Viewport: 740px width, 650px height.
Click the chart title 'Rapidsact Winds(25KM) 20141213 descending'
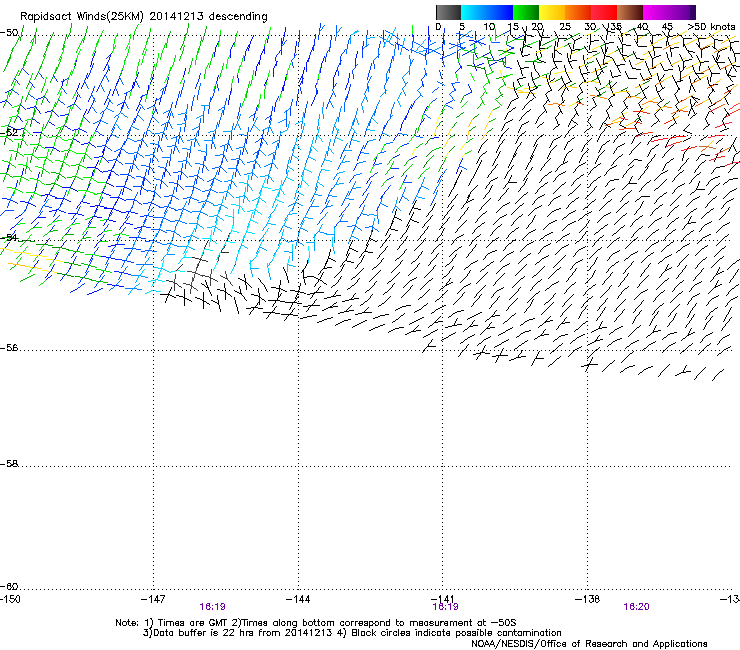coord(143,17)
